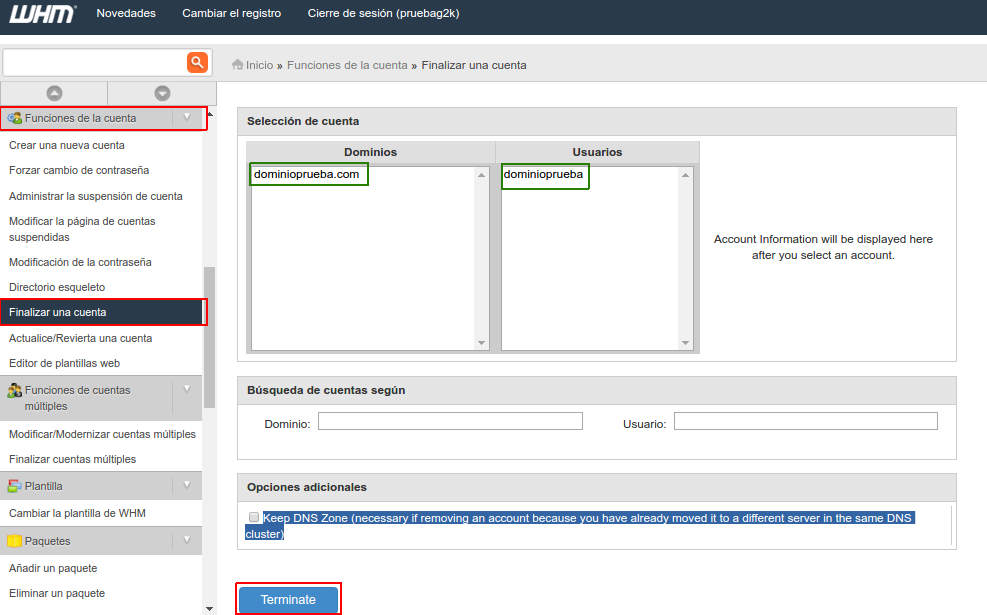The height and width of the screenshot is (615, 987).
Task: Collapse the Plantilla section arrow
Action: tap(187, 485)
